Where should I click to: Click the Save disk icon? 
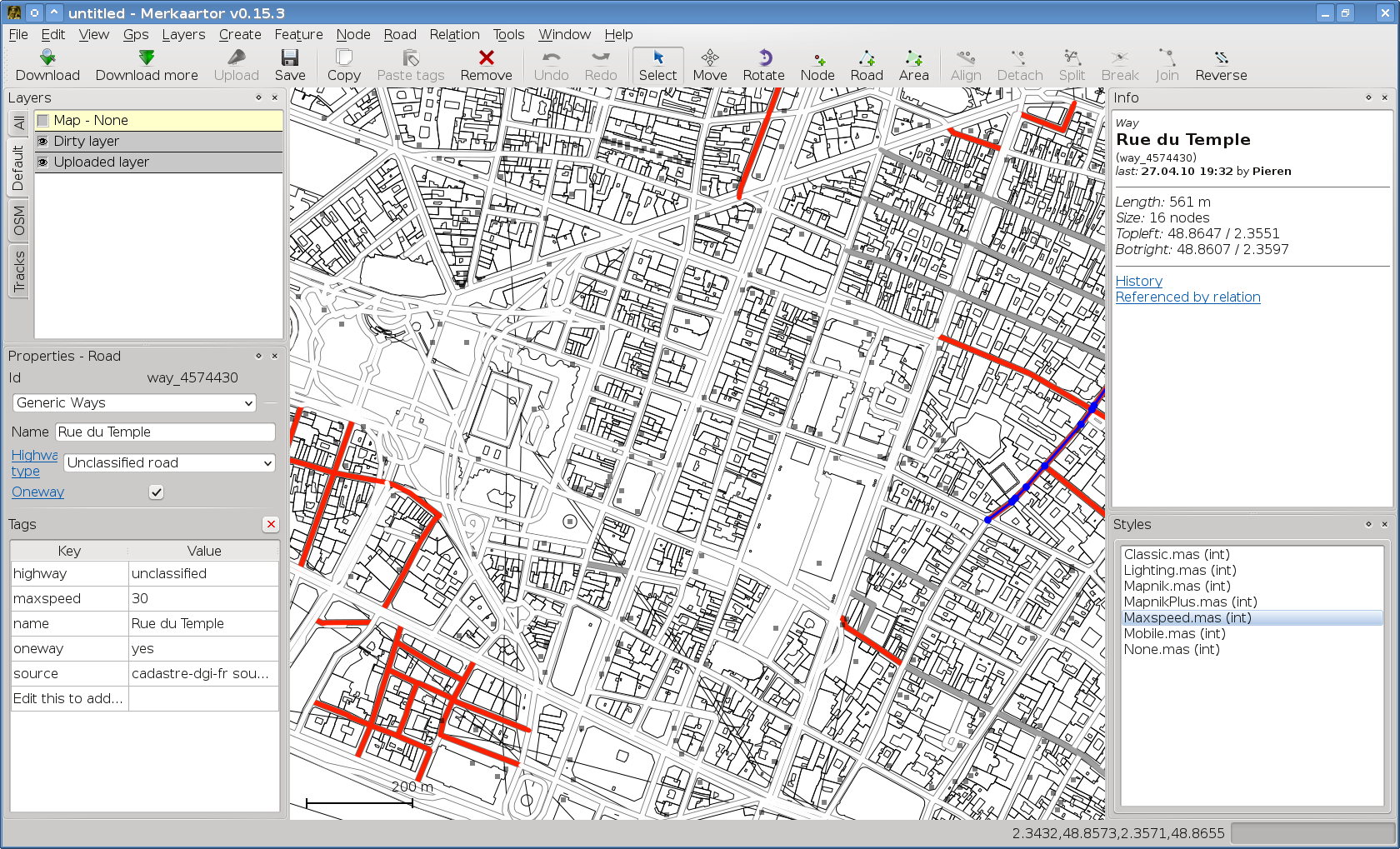289,58
